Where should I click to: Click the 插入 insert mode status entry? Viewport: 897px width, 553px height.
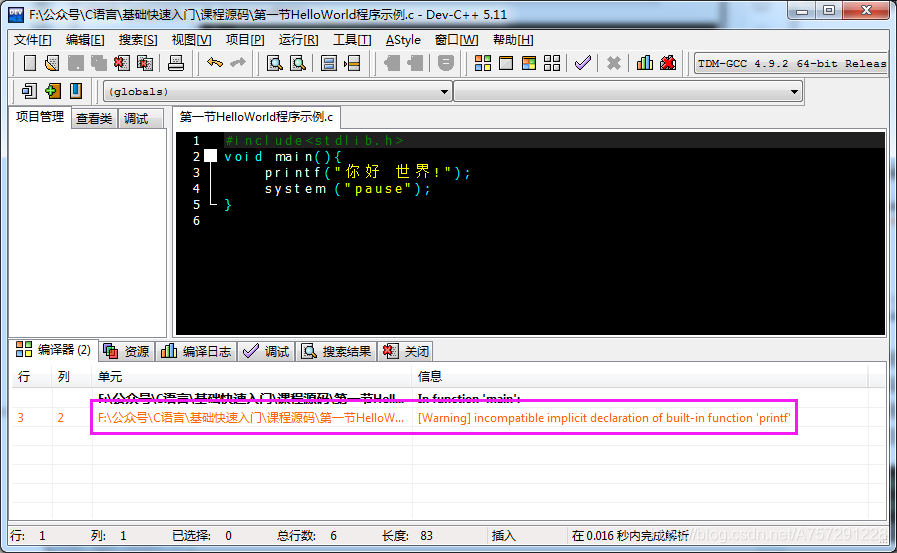(503, 536)
